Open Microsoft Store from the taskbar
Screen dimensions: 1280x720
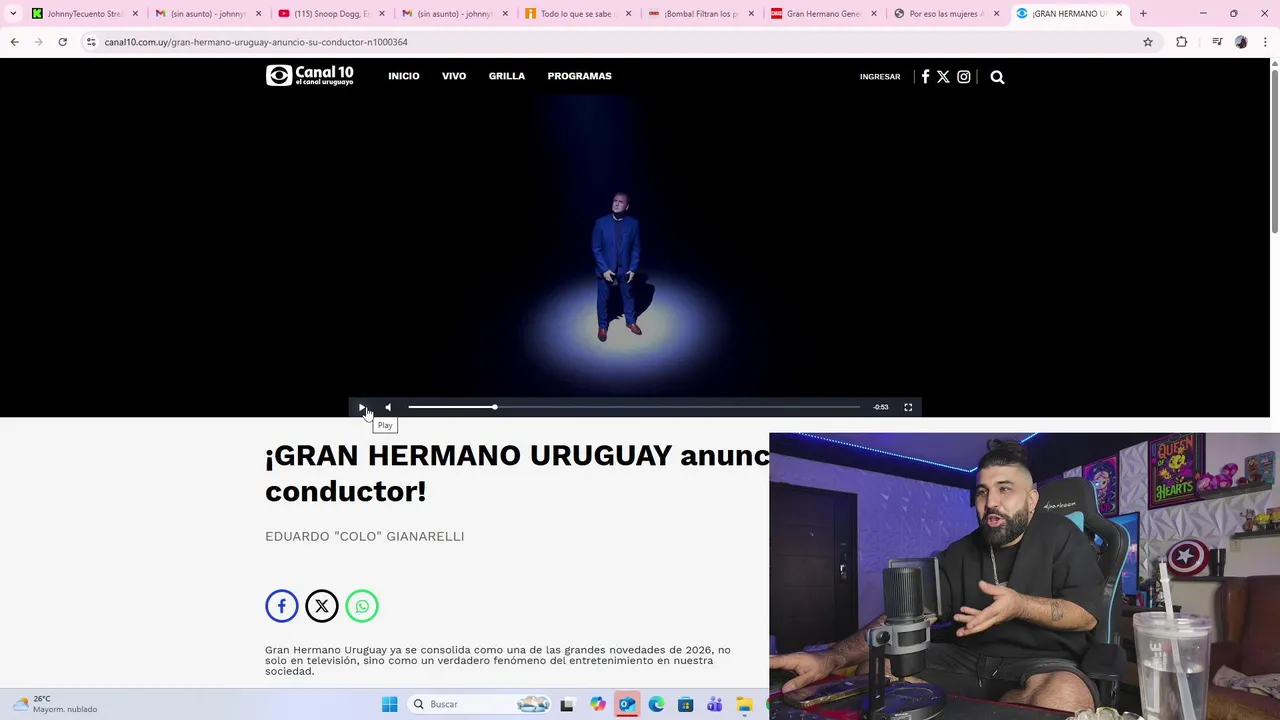click(685, 704)
